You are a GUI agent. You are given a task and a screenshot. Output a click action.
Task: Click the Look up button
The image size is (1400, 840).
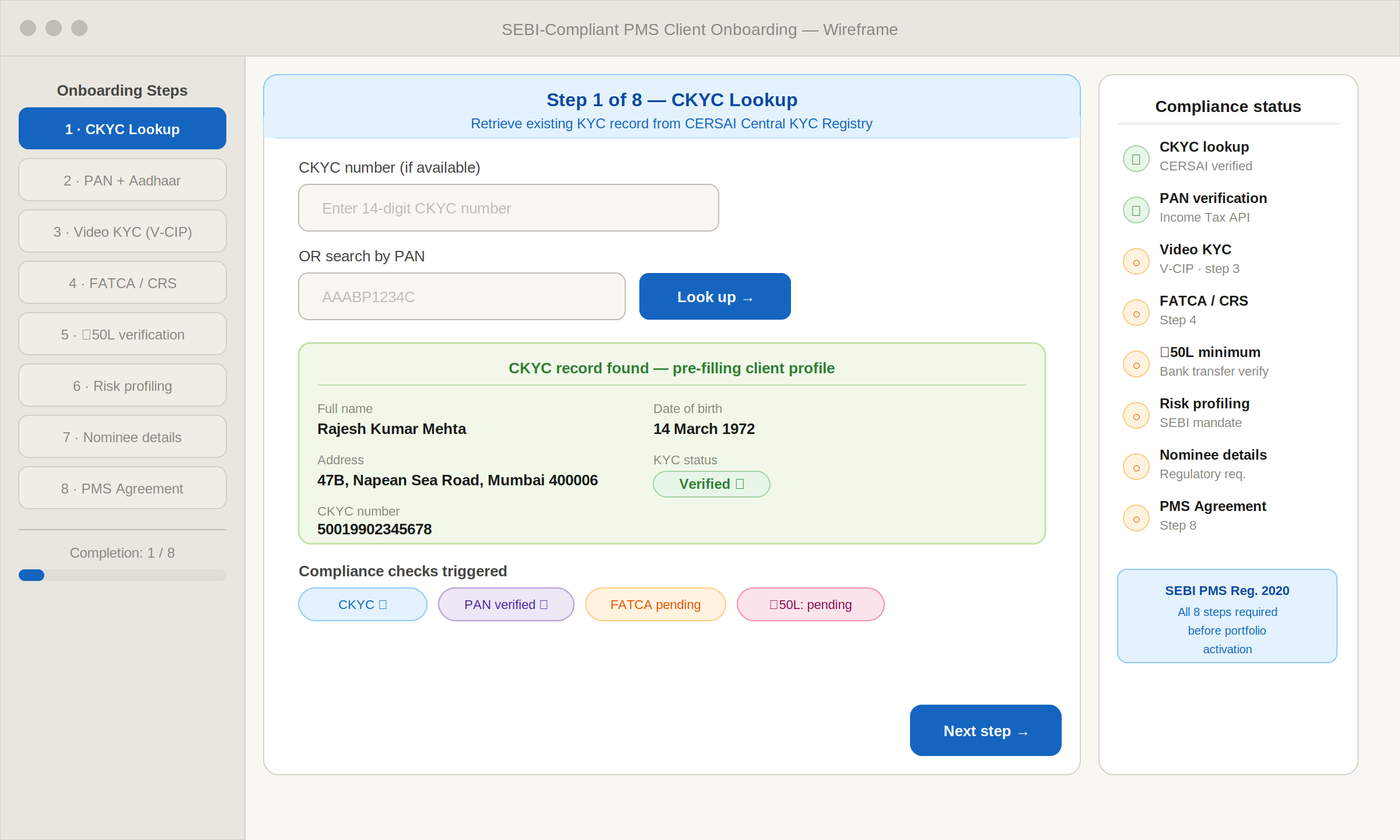pos(715,296)
